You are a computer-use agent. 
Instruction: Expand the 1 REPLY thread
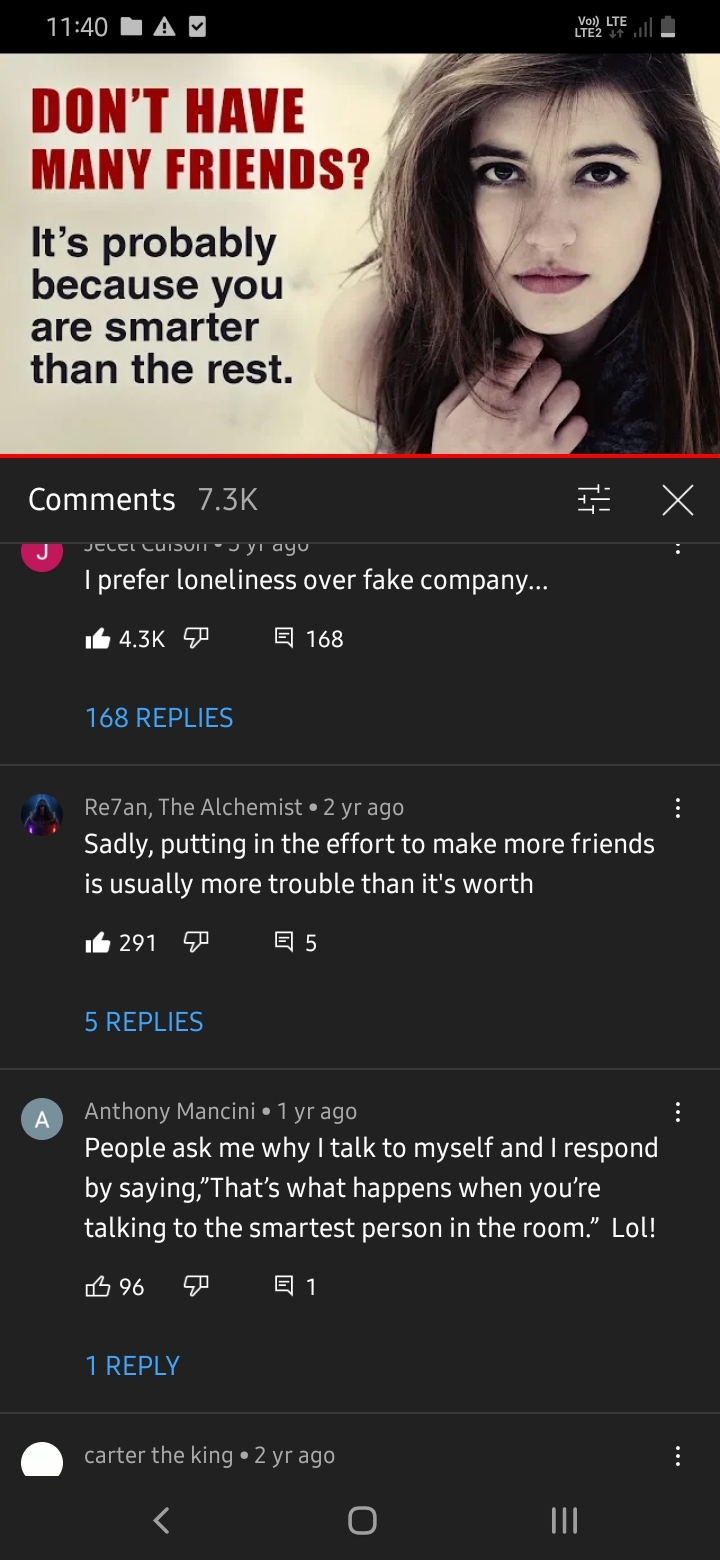coord(132,1365)
